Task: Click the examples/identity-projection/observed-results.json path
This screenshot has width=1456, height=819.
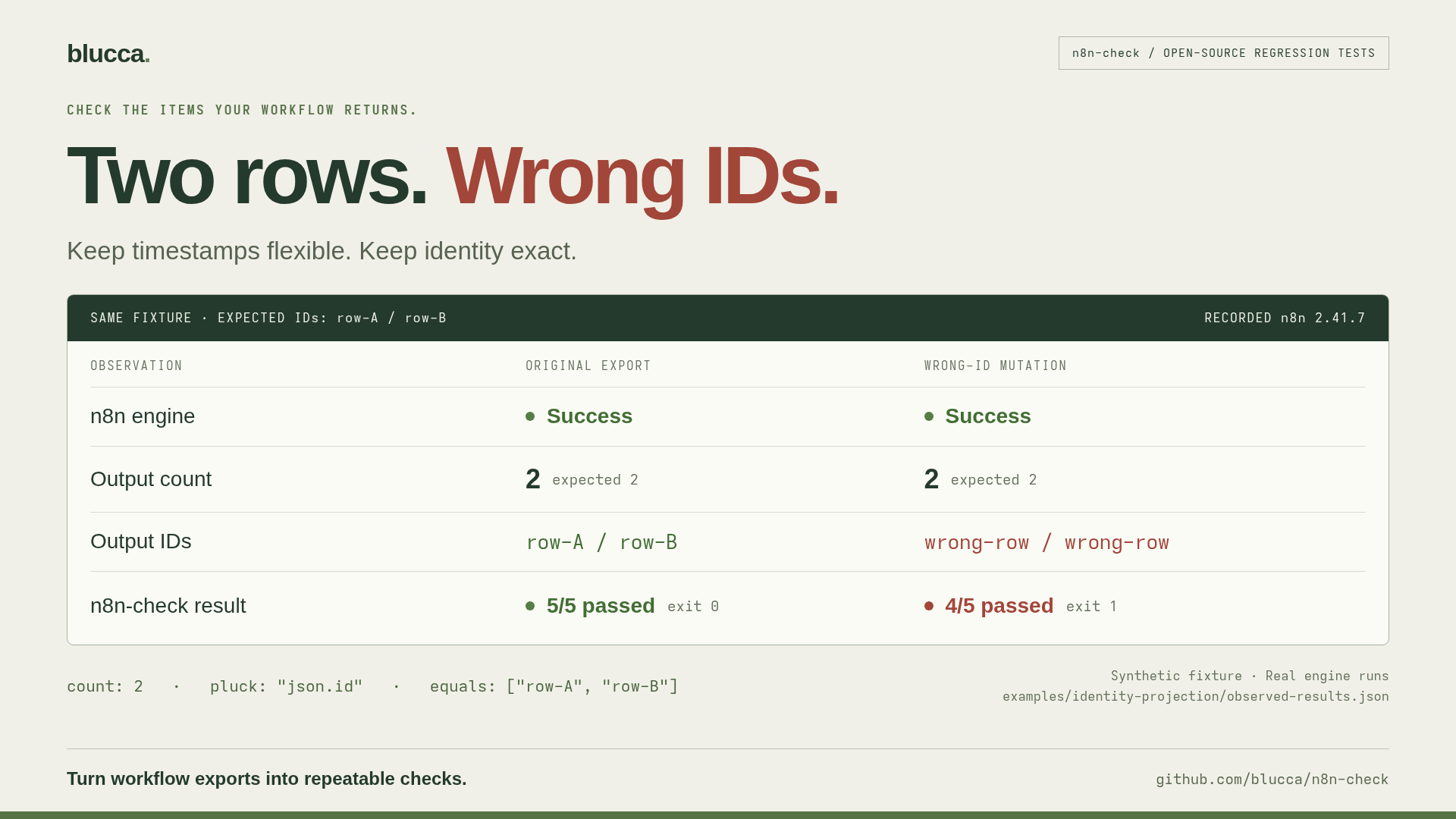Action: (x=1195, y=696)
